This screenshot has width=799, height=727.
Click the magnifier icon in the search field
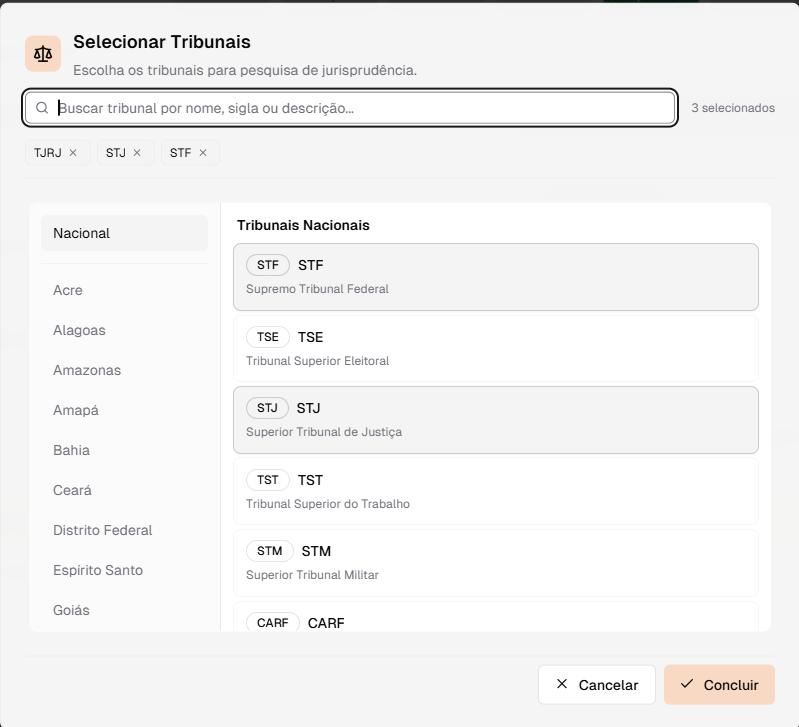(x=42, y=108)
